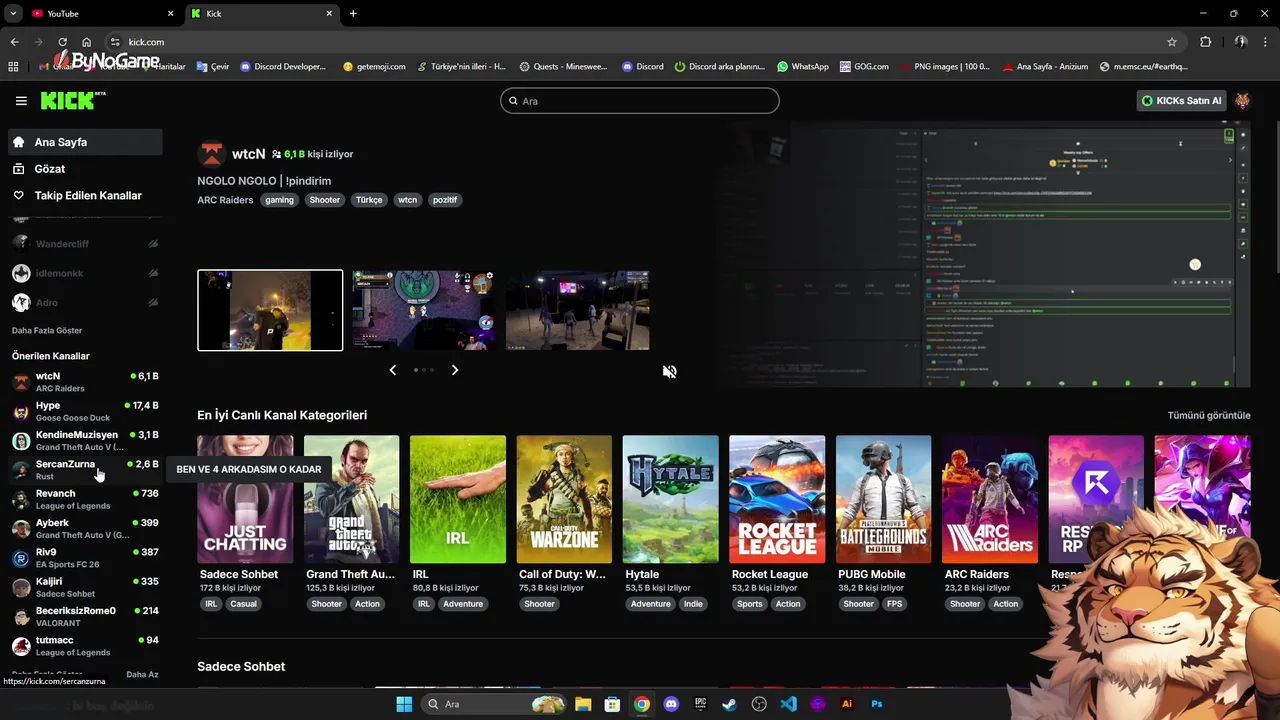Click the gaming tag on wtcN stream
Screen dimensions: 1280x720
coord(279,200)
